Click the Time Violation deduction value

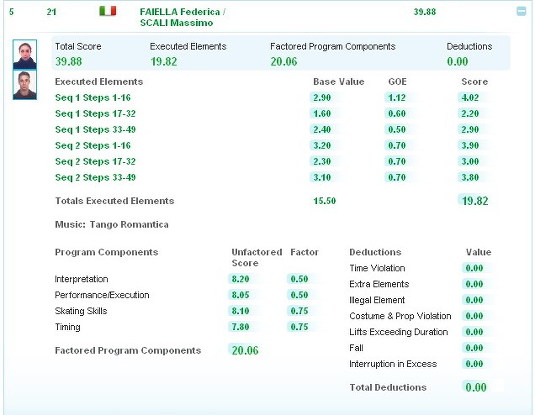[x=474, y=268]
